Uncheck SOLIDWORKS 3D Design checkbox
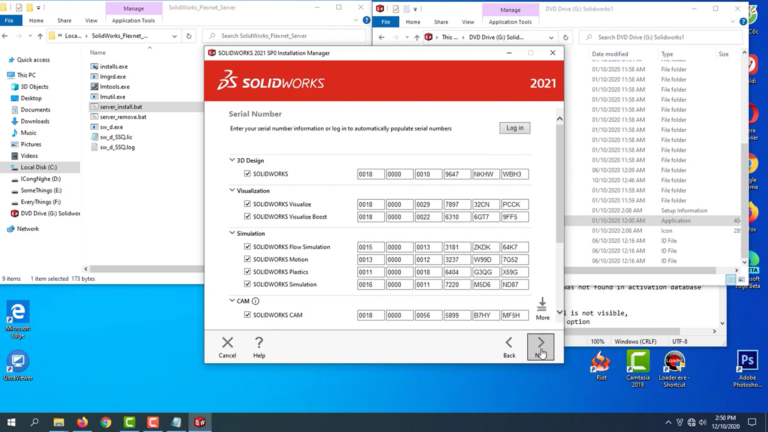Viewport: 768px width, 432px height. [247, 174]
